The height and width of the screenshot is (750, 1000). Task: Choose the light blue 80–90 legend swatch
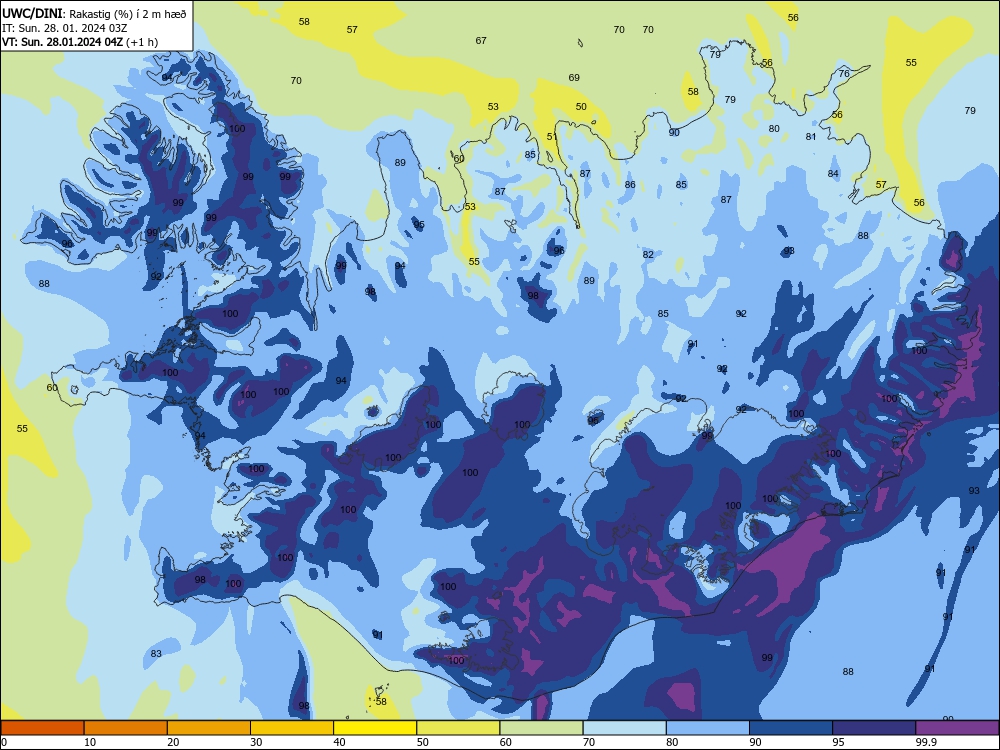[708, 728]
